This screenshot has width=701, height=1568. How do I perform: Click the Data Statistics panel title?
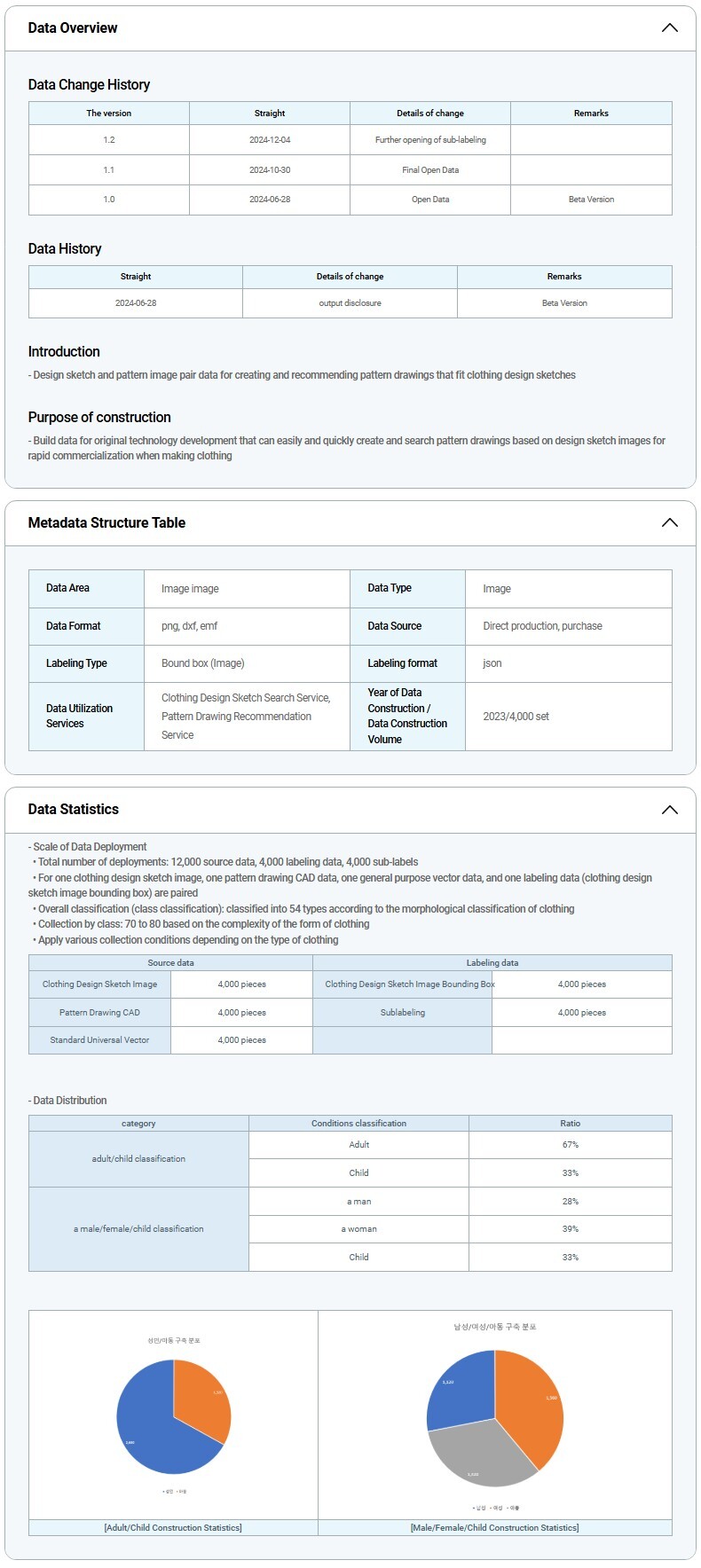[74, 810]
